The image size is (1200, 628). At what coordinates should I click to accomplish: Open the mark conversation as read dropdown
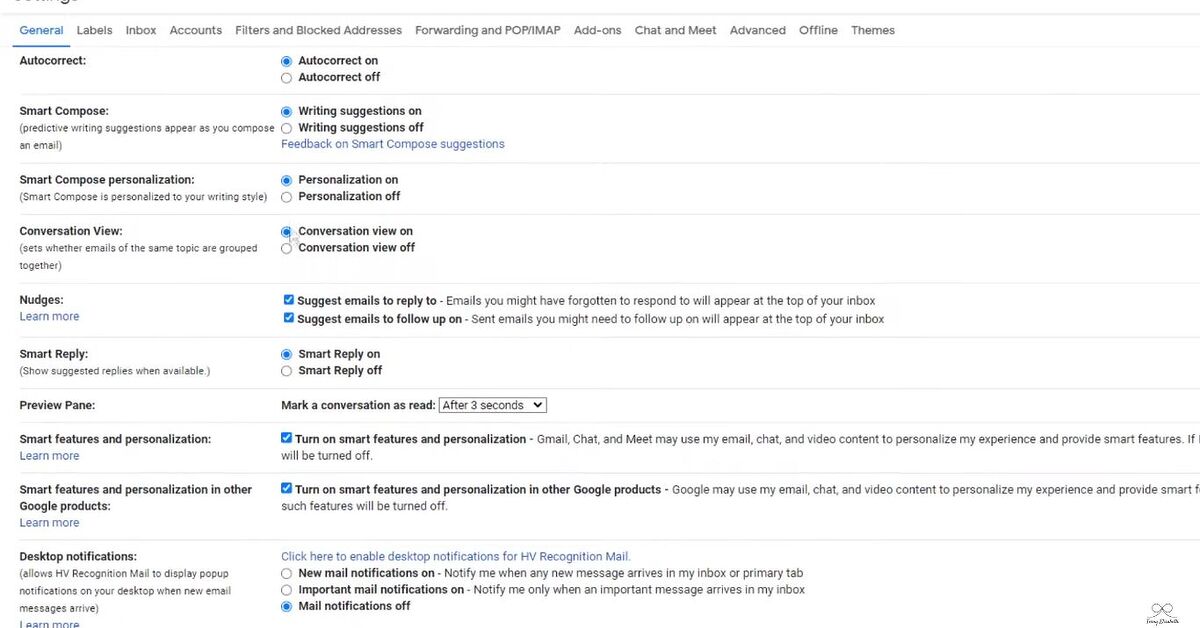492,404
